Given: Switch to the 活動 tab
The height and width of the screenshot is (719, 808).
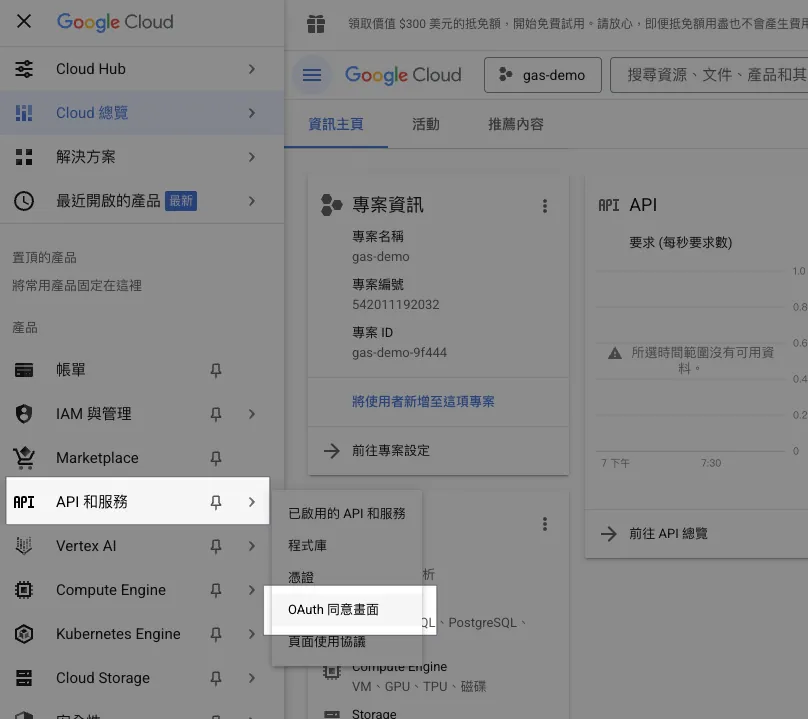Looking at the screenshot, I should [x=425, y=124].
